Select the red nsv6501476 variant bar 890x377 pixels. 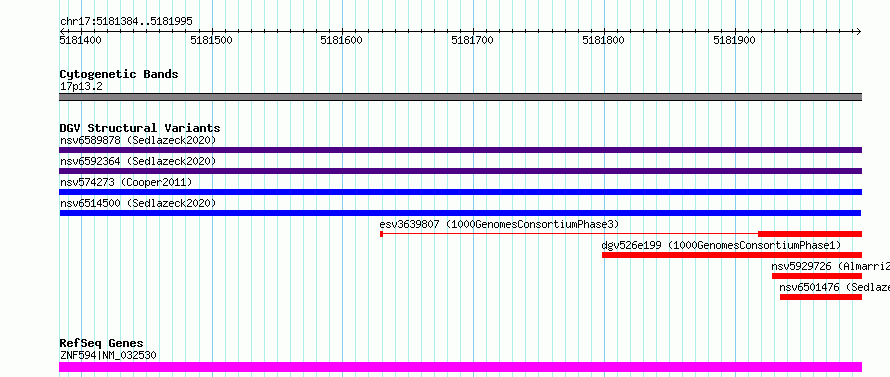(821, 297)
